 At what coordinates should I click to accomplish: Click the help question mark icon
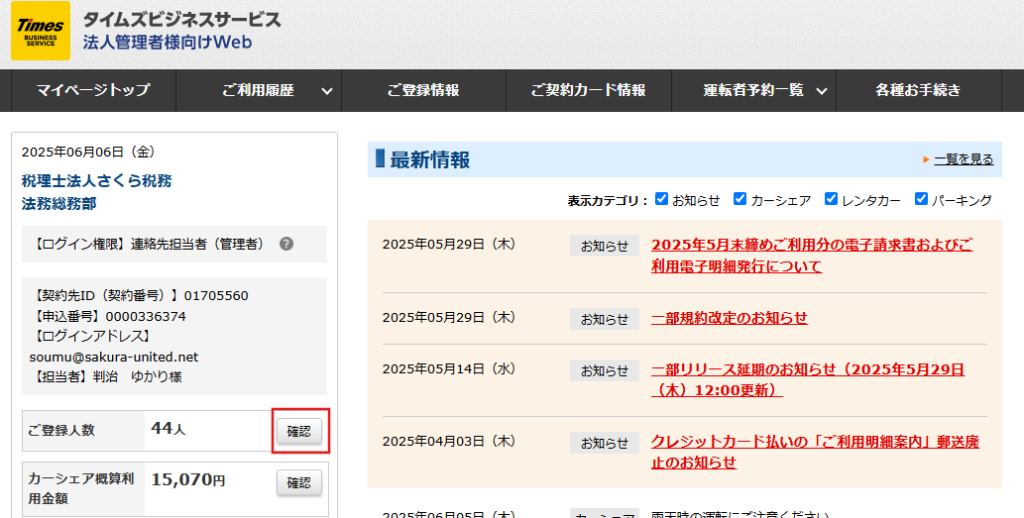pyautogui.click(x=286, y=243)
